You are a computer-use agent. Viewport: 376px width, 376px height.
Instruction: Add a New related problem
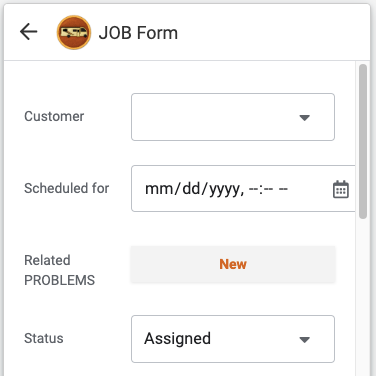(233, 264)
